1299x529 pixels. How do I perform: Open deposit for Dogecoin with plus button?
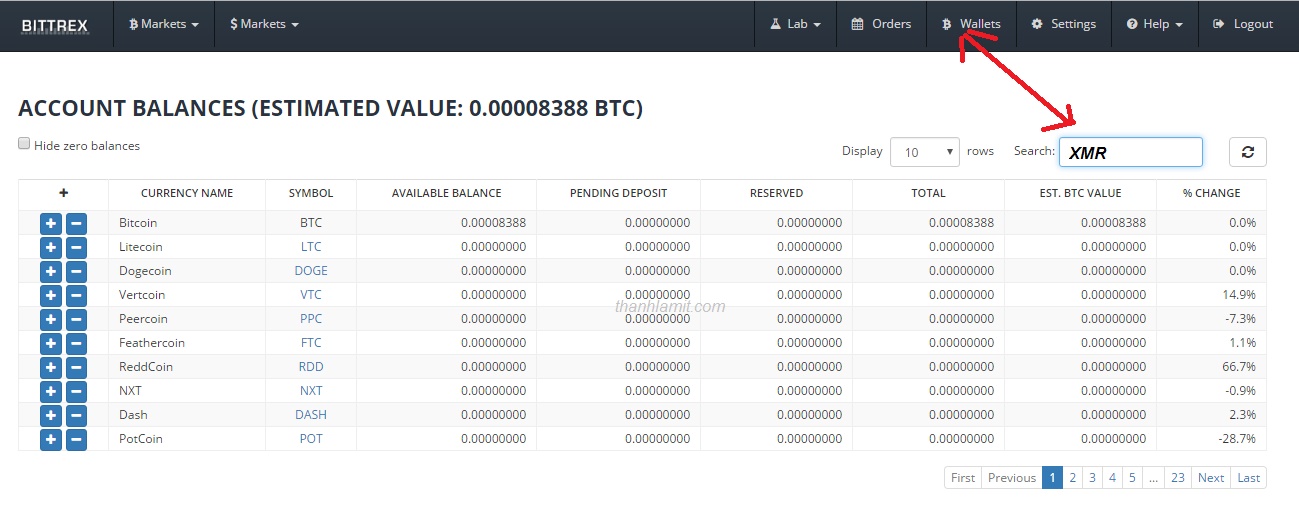click(51, 271)
